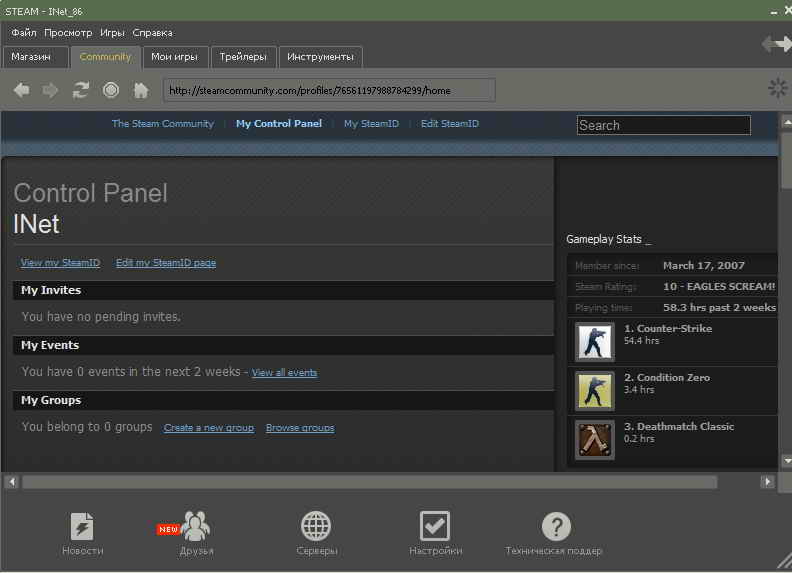The height and width of the screenshot is (573, 792).
Task: Switch to the Инструменты tab
Action: [x=321, y=57]
